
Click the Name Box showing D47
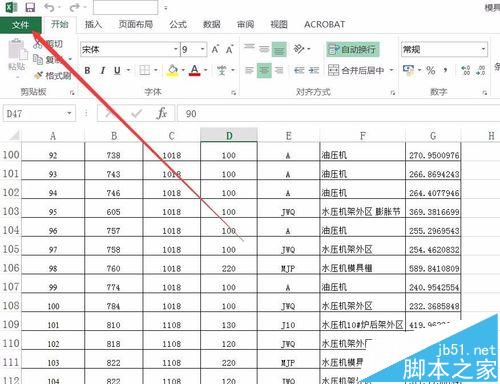pyautogui.click(x=39, y=114)
